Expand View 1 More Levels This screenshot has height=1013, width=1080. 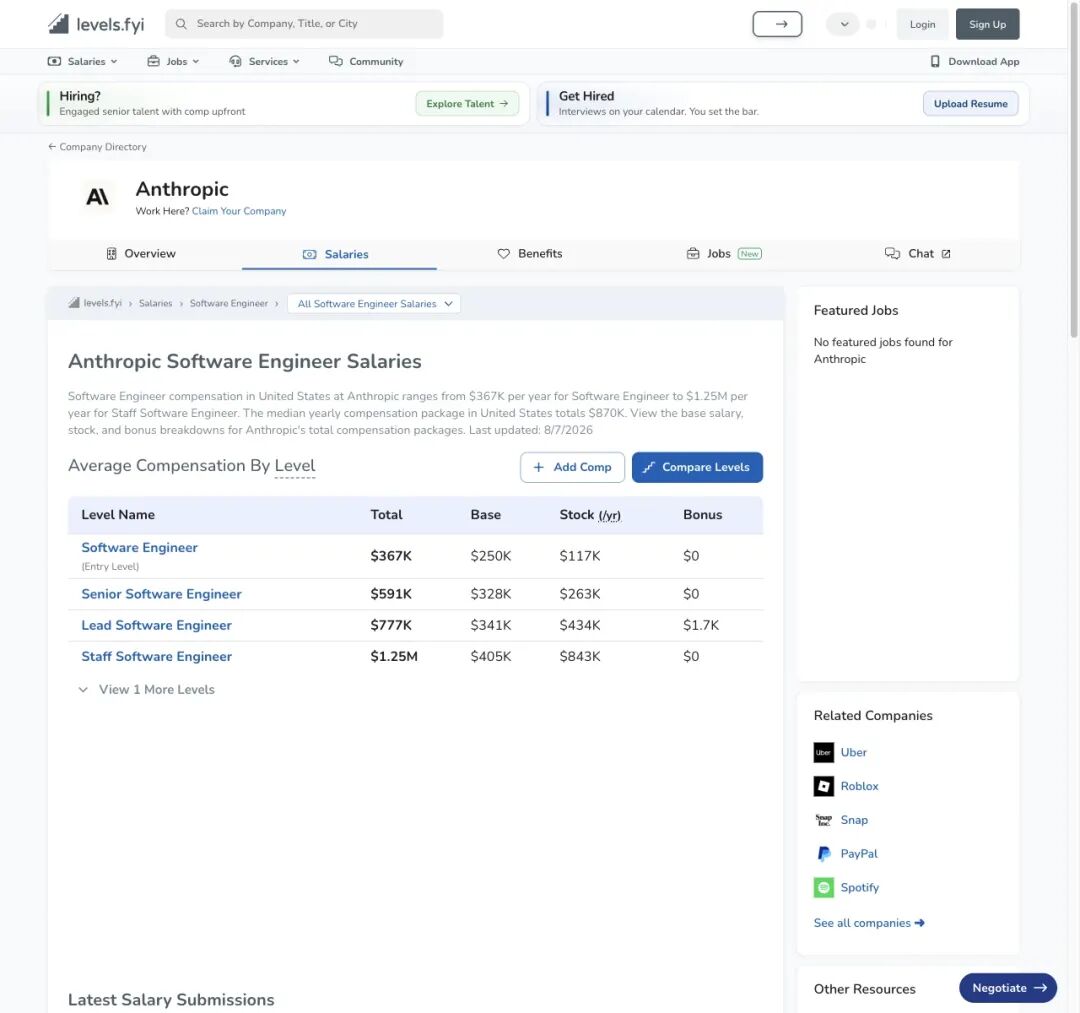point(146,690)
